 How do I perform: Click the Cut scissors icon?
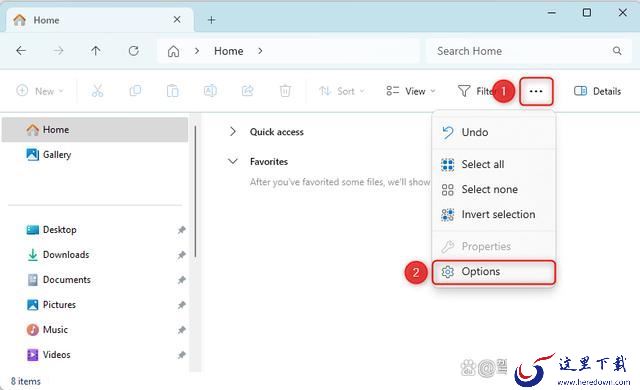[98, 91]
